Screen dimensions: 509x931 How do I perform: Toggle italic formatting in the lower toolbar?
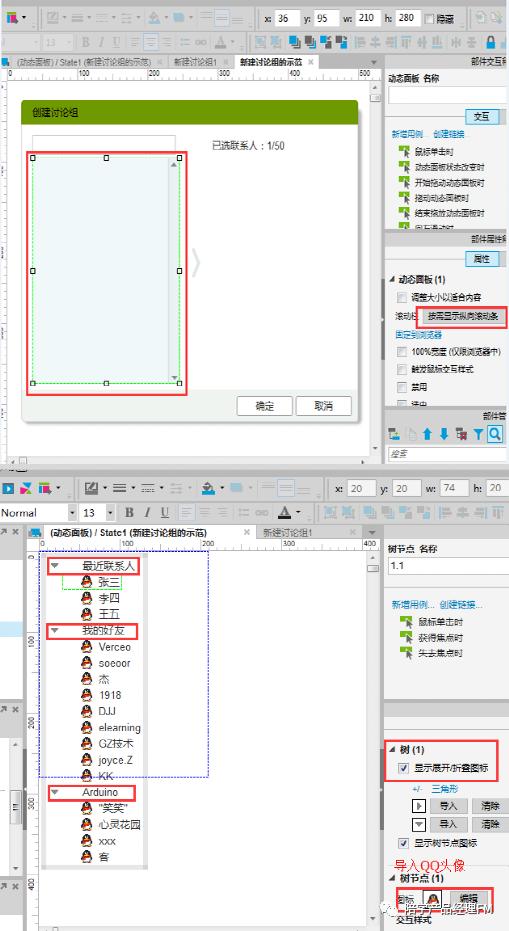(147, 512)
